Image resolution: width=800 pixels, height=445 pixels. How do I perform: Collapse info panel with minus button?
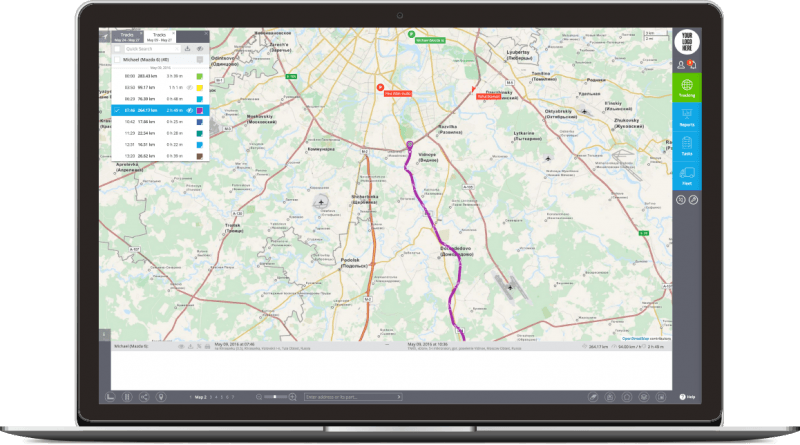point(387,344)
